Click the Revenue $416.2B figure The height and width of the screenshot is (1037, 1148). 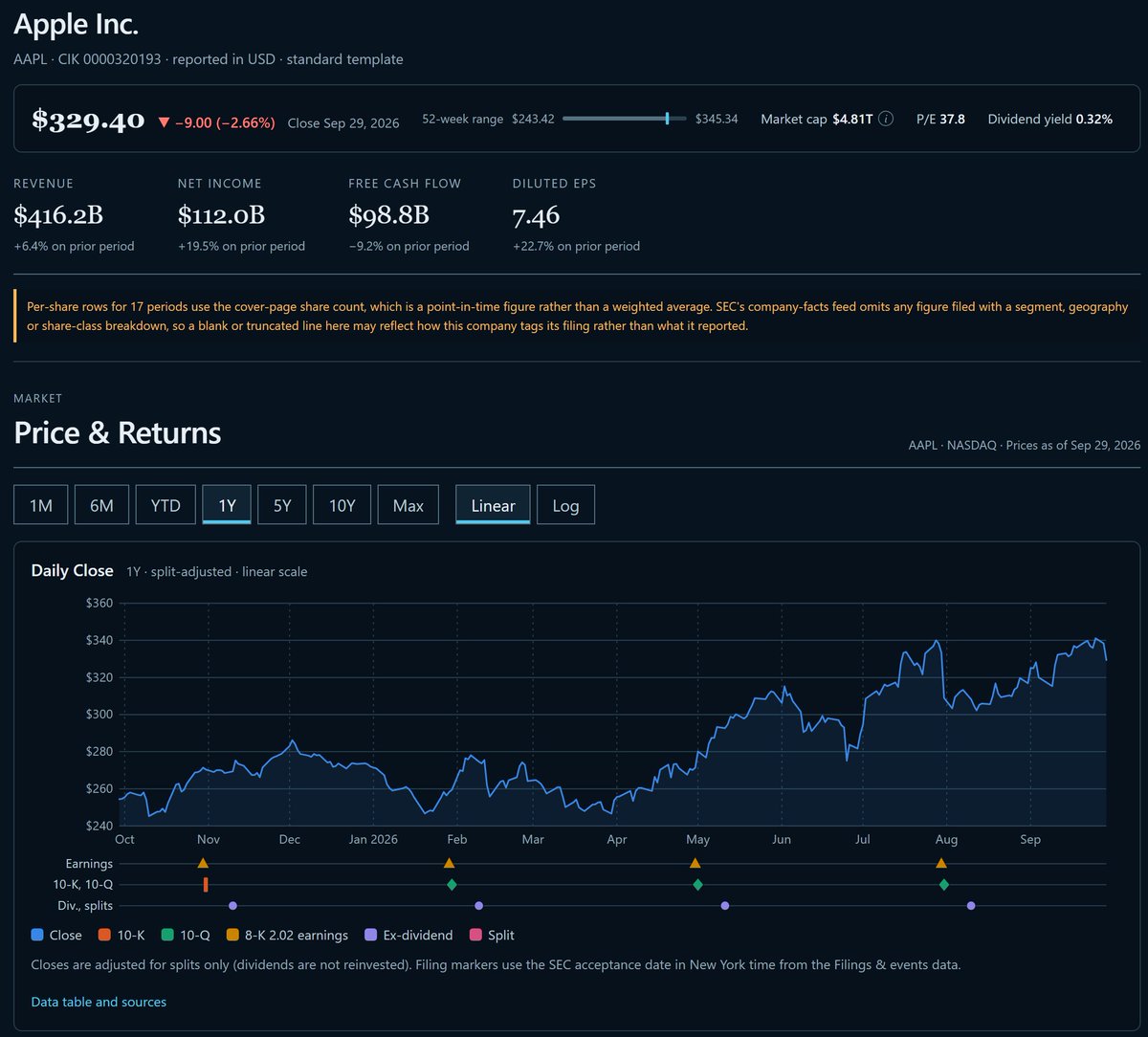point(58,215)
